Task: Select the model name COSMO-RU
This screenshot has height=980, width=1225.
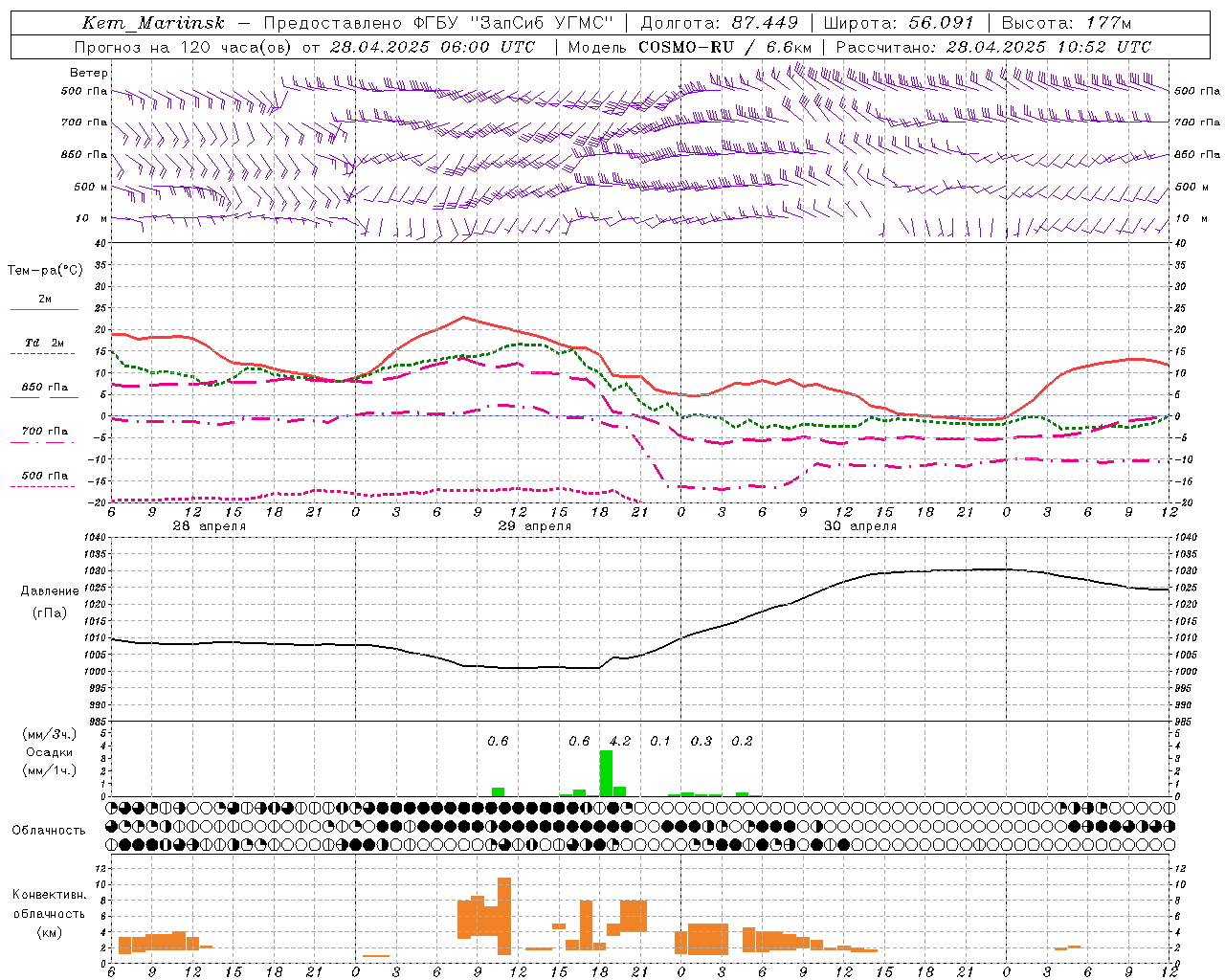Action: 686,47
